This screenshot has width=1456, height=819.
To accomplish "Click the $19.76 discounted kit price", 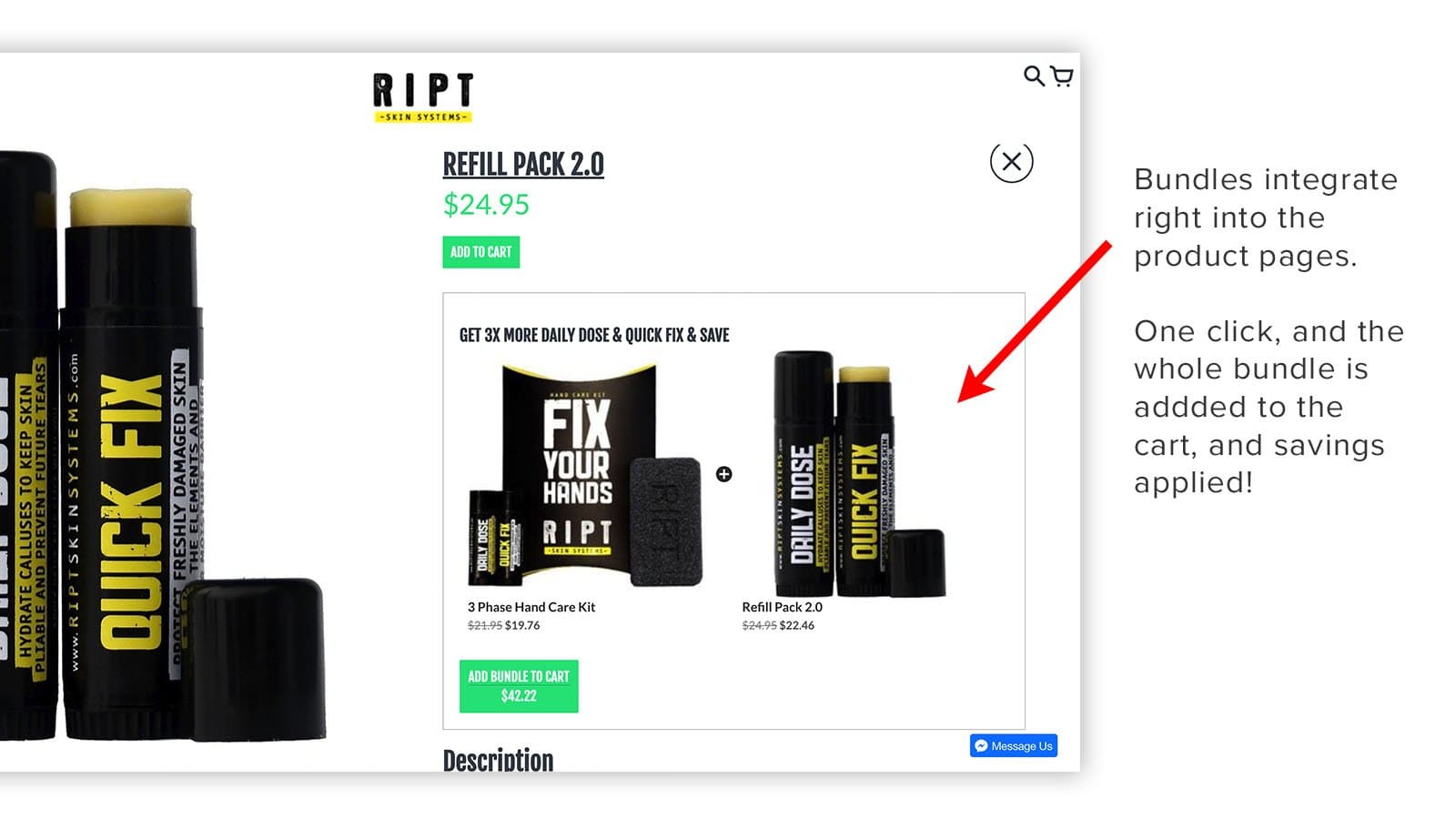I will pos(522,625).
